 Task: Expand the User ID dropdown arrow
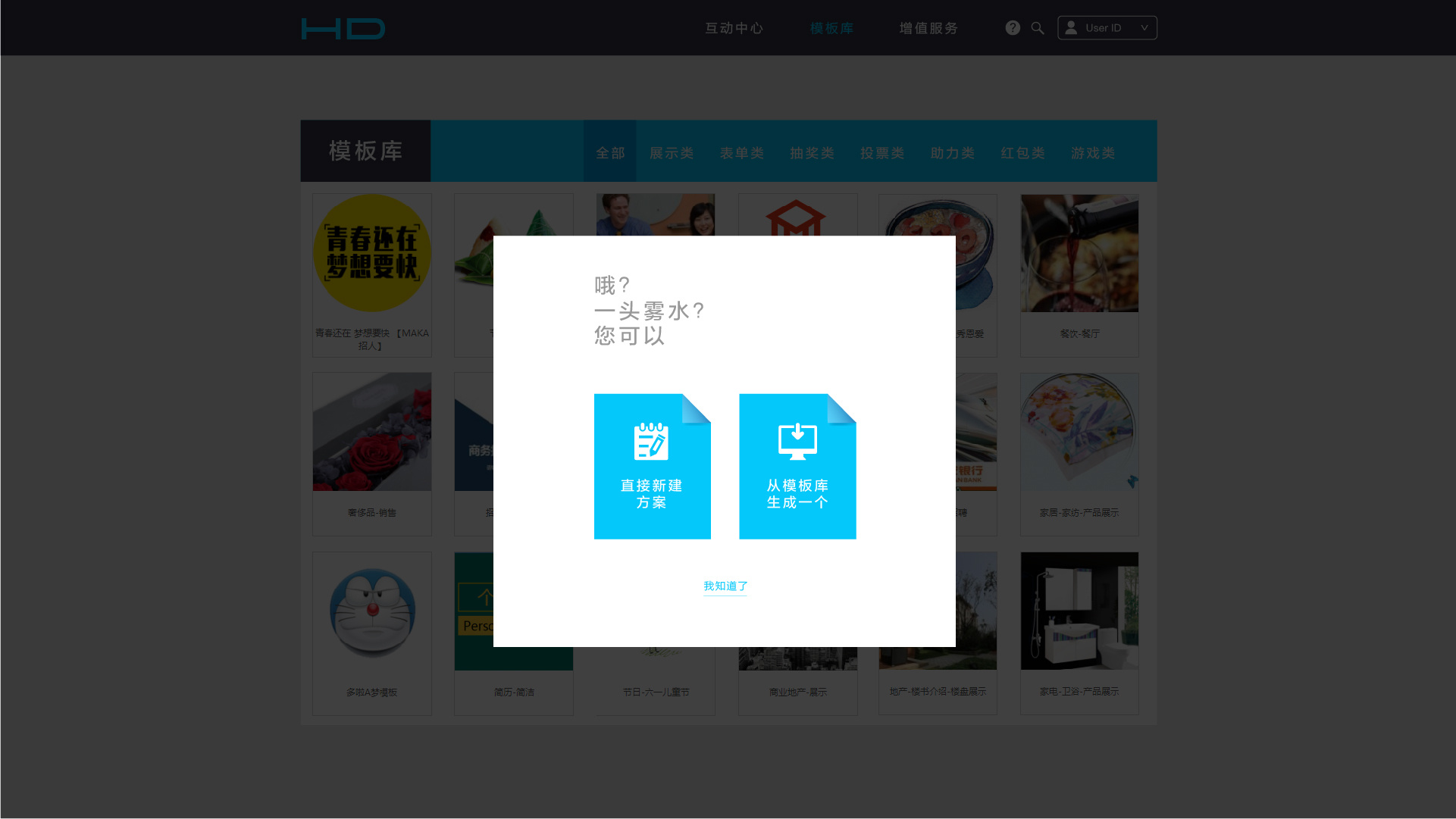(x=1144, y=28)
